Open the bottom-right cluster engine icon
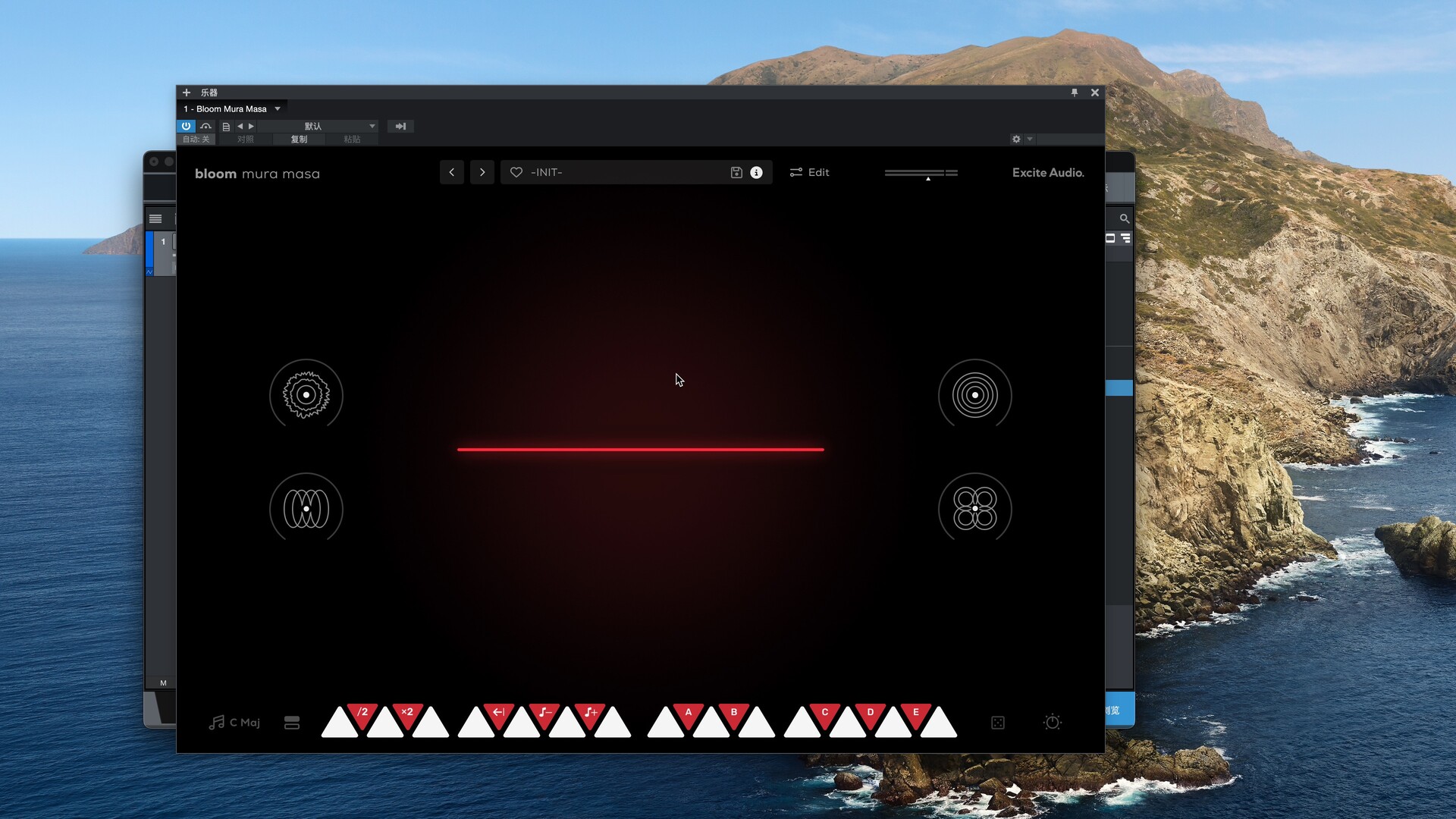Screen dimensions: 1456x819 [x=975, y=509]
